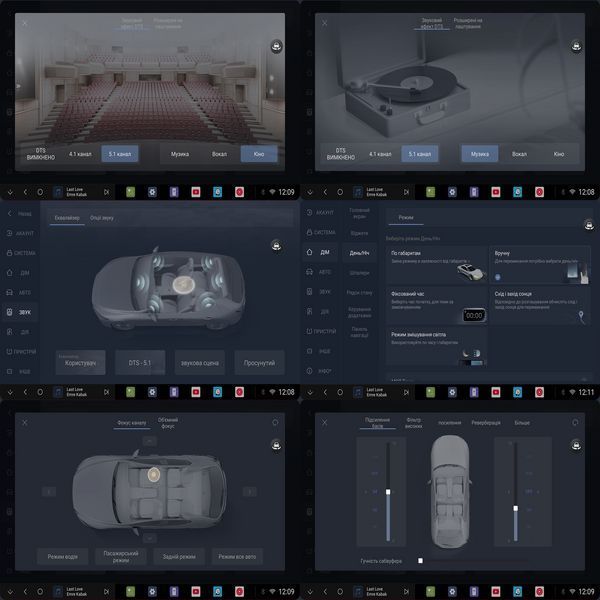This screenshot has width=600, height=600.
Task: Switch to the Опції звуку tab
Action: (102, 218)
